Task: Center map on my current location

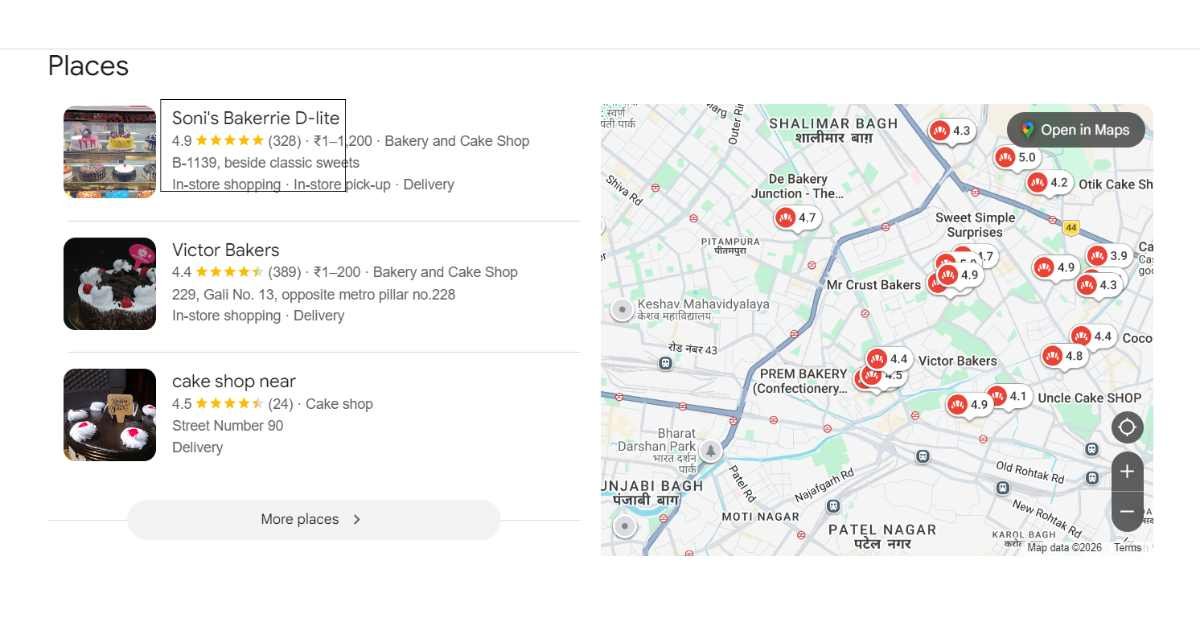Action: (x=1127, y=427)
